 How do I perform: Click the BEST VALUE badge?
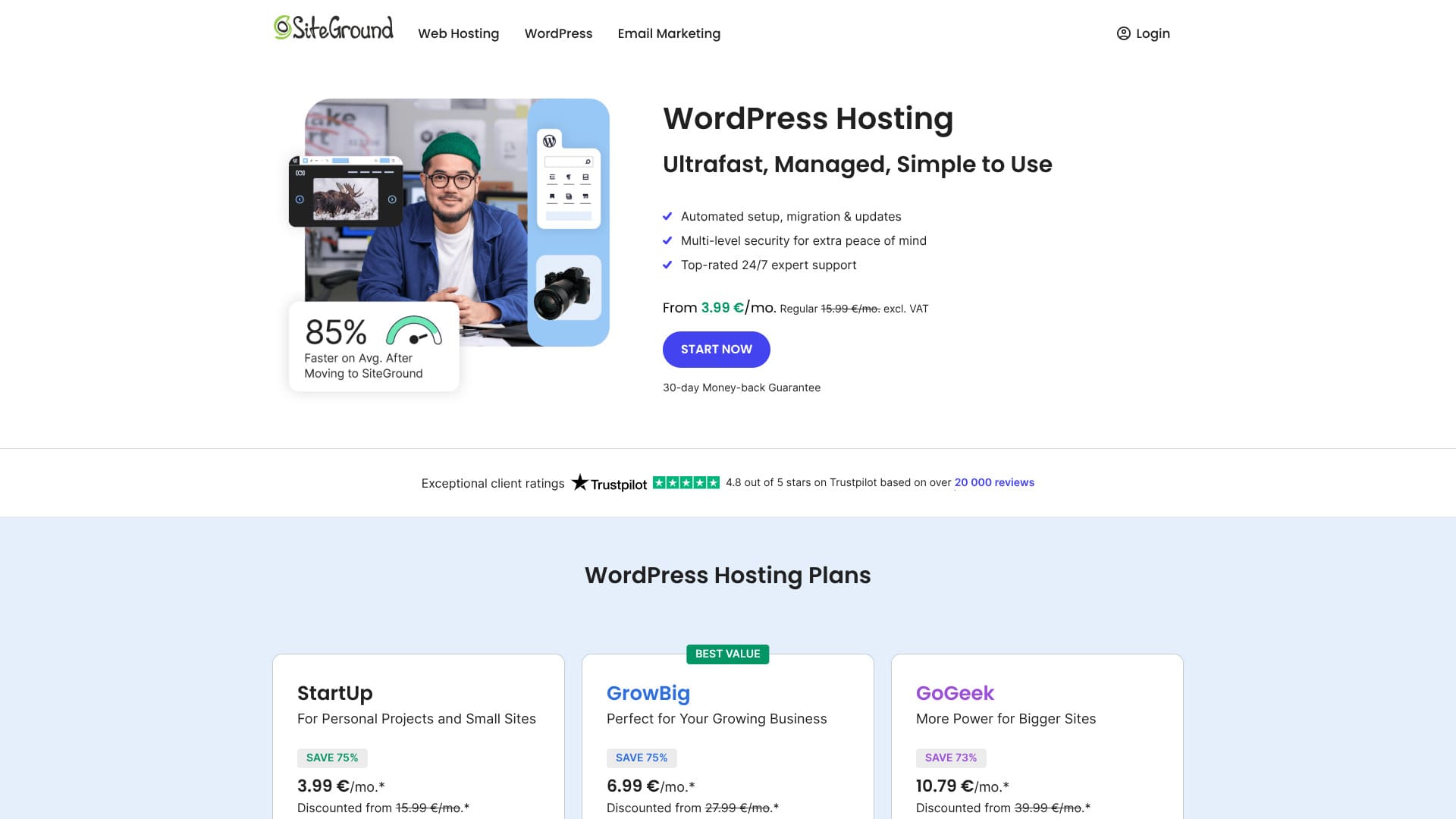click(x=727, y=654)
